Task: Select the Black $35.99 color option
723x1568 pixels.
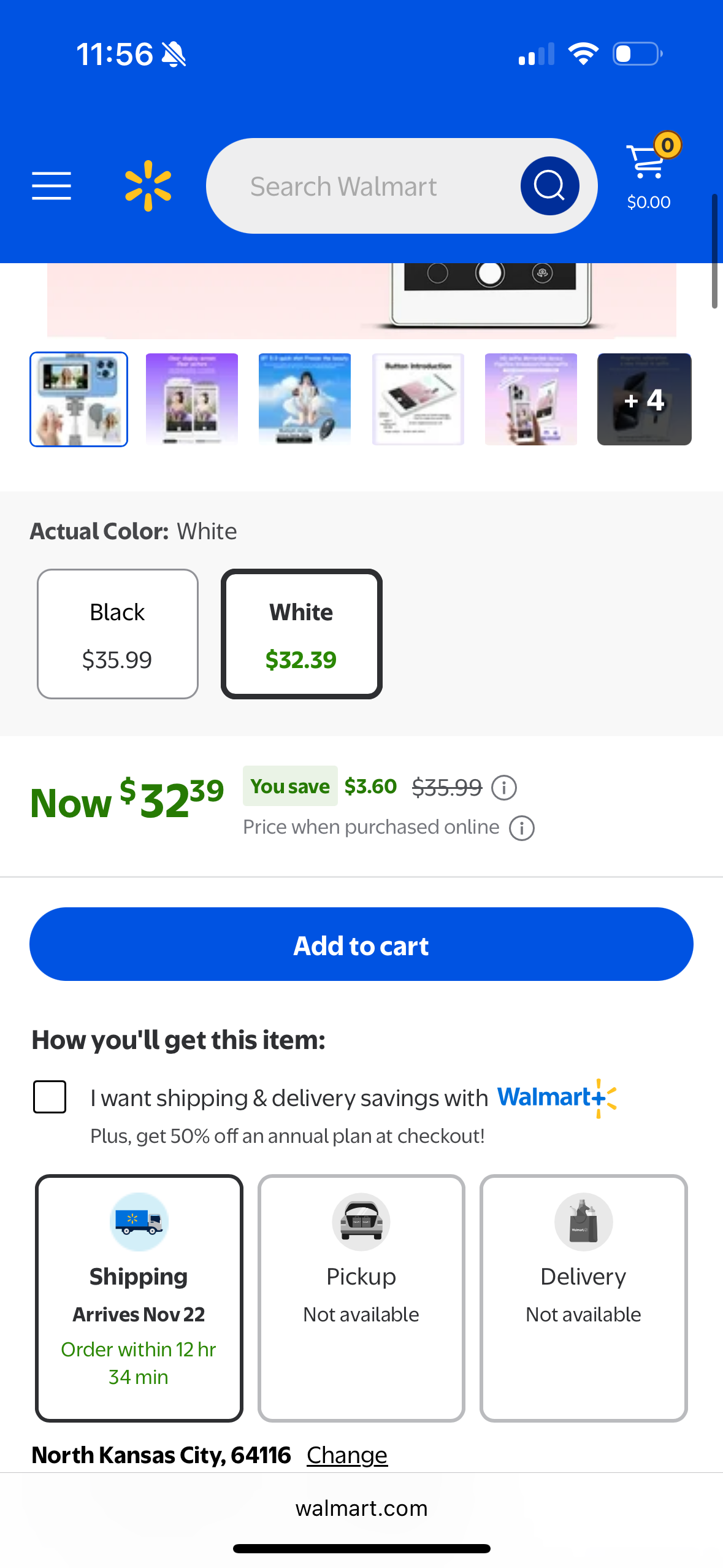Action: click(118, 634)
